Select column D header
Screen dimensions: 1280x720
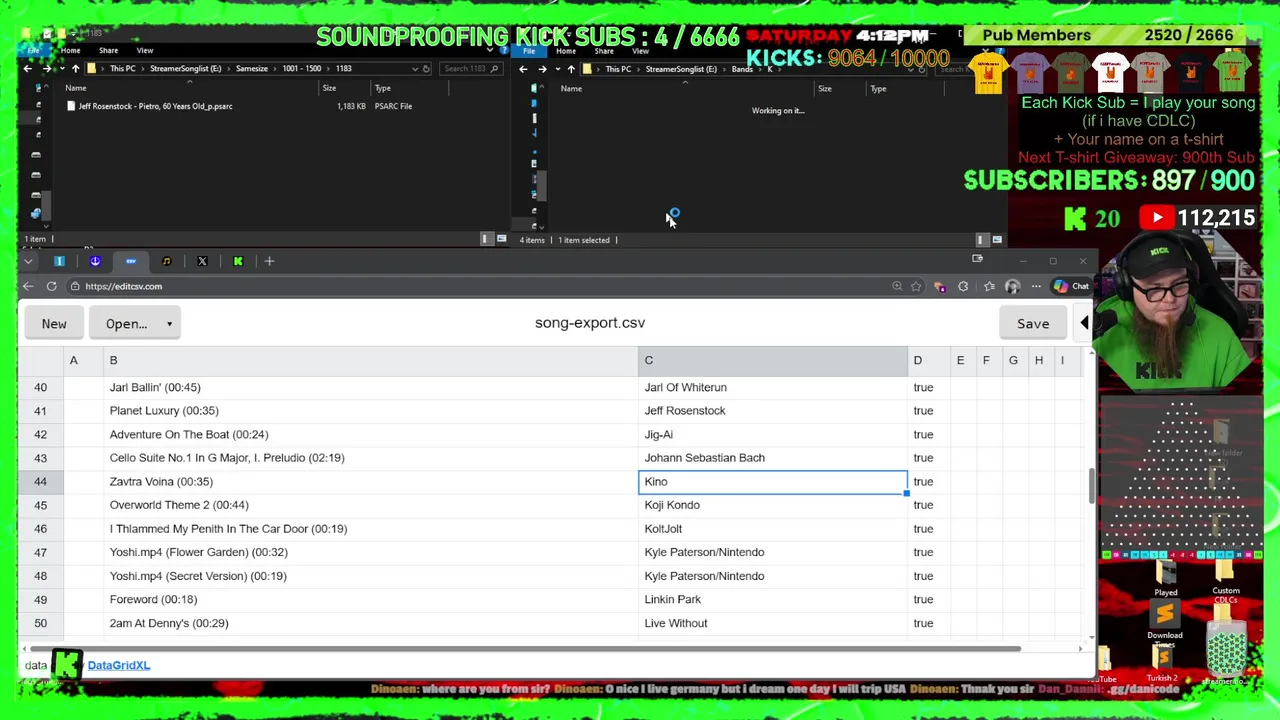(928, 360)
